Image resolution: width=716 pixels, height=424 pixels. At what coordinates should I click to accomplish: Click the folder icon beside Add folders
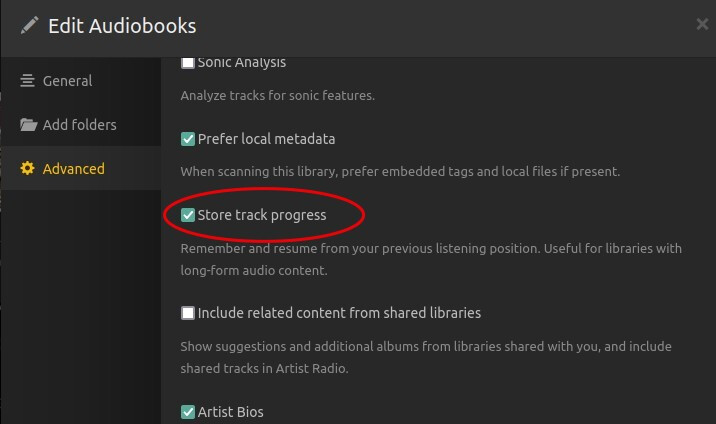pyautogui.click(x=27, y=125)
